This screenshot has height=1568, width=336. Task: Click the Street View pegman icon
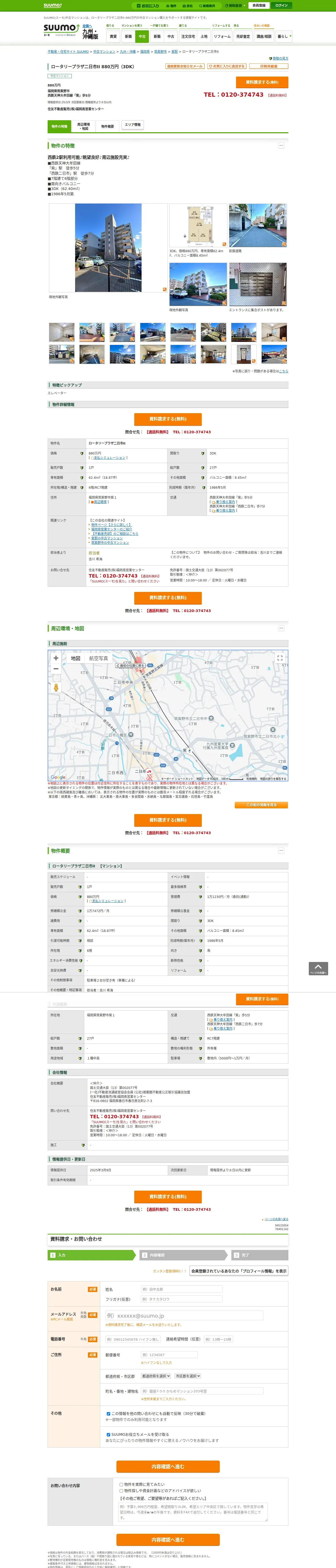[x=56, y=687]
